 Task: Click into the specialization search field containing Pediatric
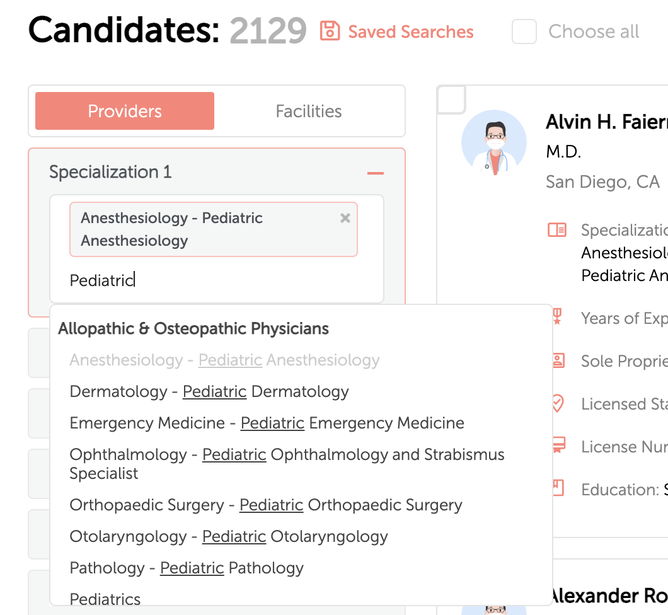[216, 280]
